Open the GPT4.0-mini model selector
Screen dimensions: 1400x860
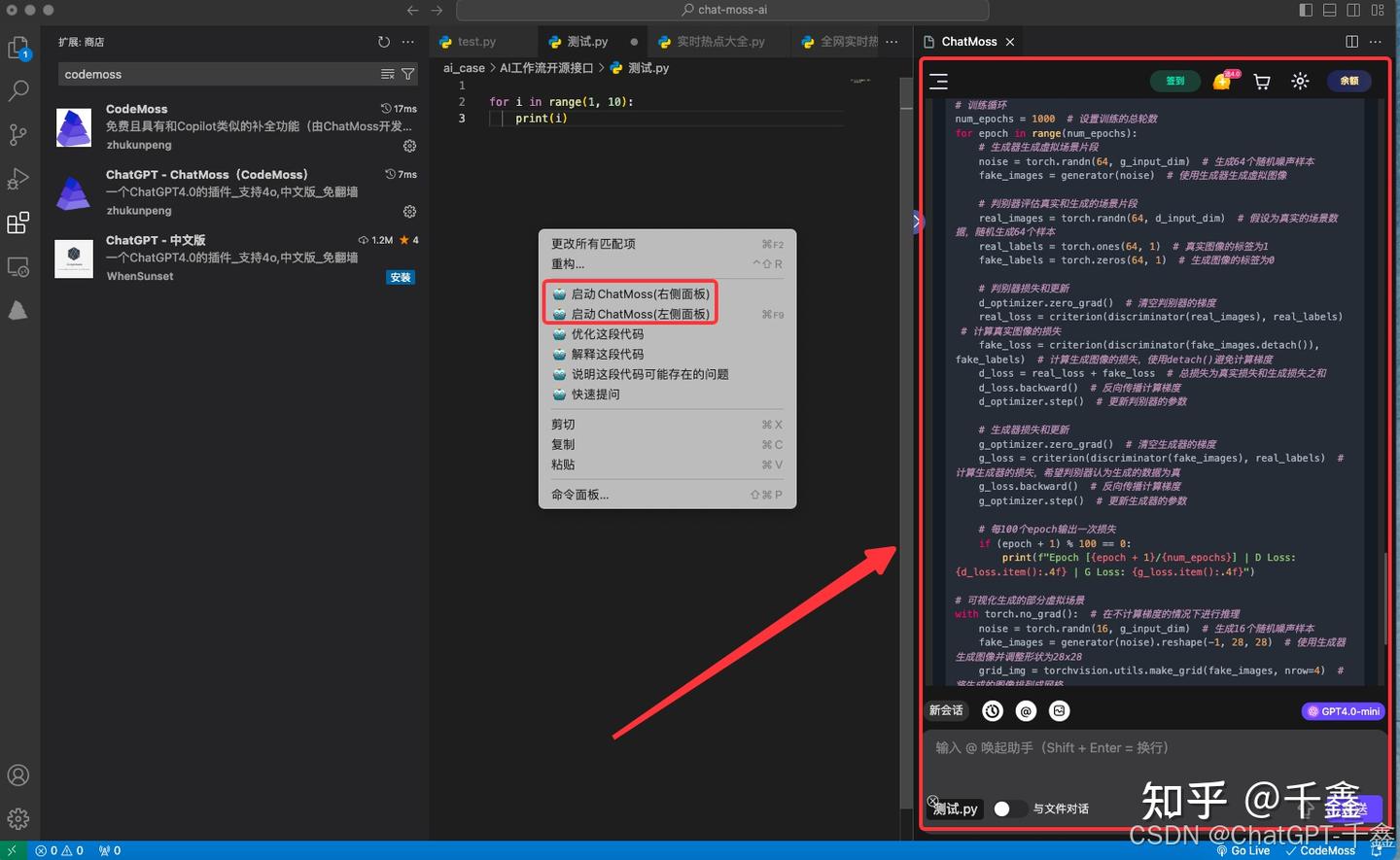1343,710
